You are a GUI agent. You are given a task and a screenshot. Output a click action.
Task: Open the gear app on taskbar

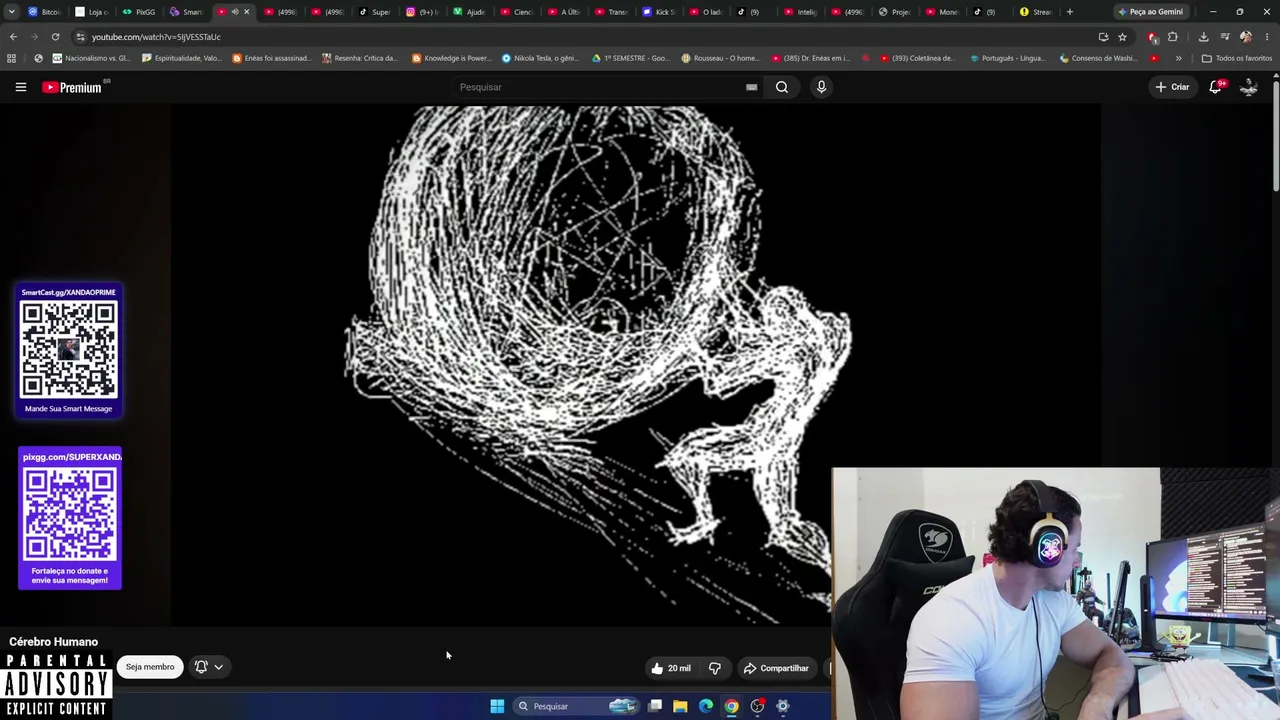[783, 706]
